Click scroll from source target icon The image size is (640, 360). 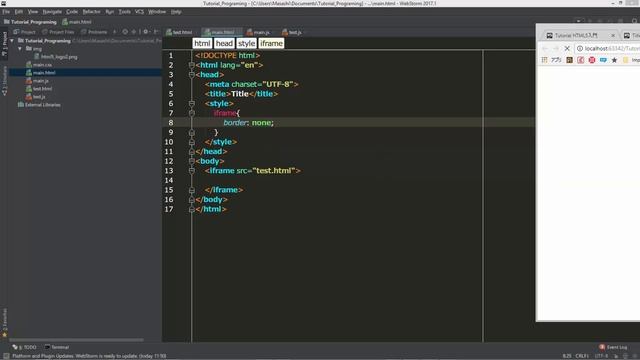point(125,32)
